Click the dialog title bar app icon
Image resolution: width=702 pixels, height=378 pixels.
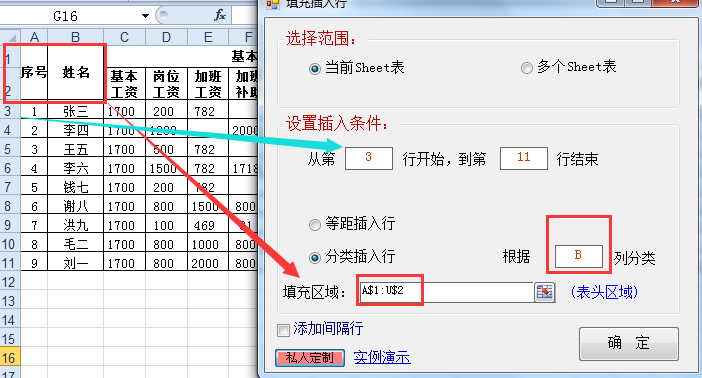[273, 4]
